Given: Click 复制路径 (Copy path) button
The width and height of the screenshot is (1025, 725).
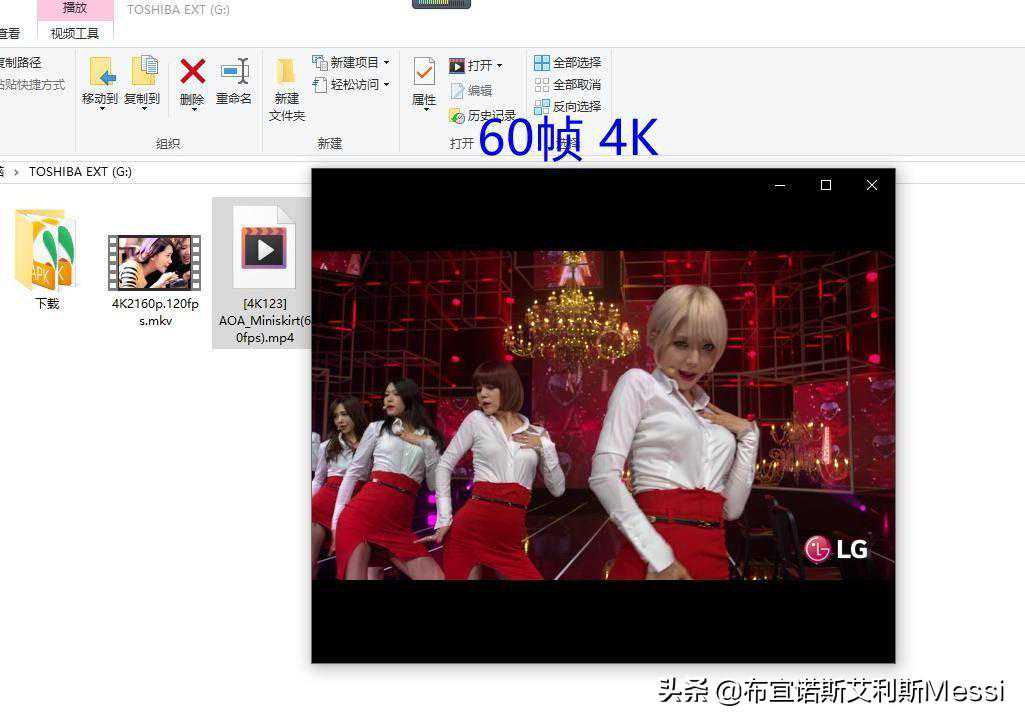Looking at the screenshot, I should coord(20,63).
